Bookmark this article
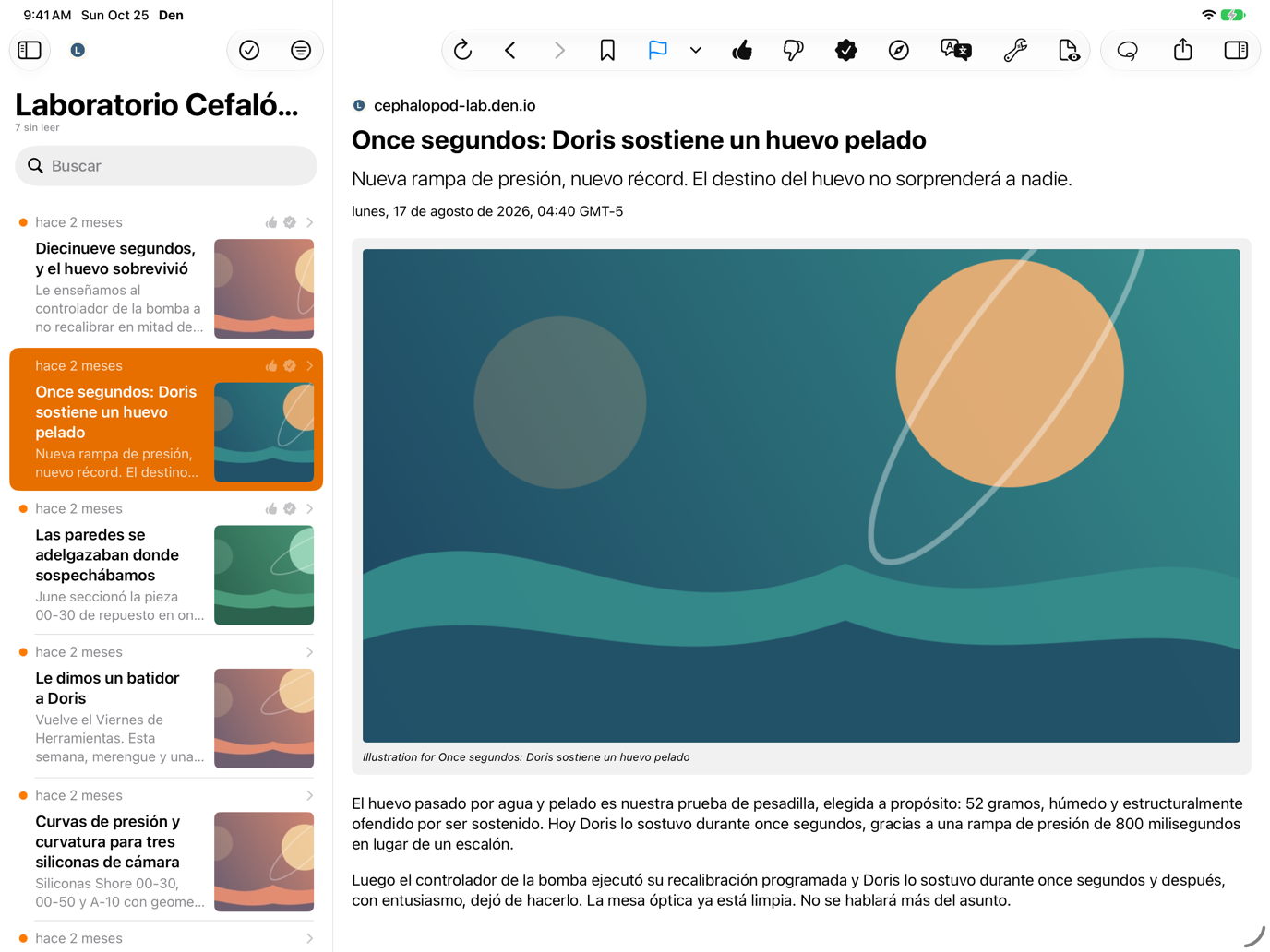This screenshot has width=1270, height=952. (x=607, y=50)
